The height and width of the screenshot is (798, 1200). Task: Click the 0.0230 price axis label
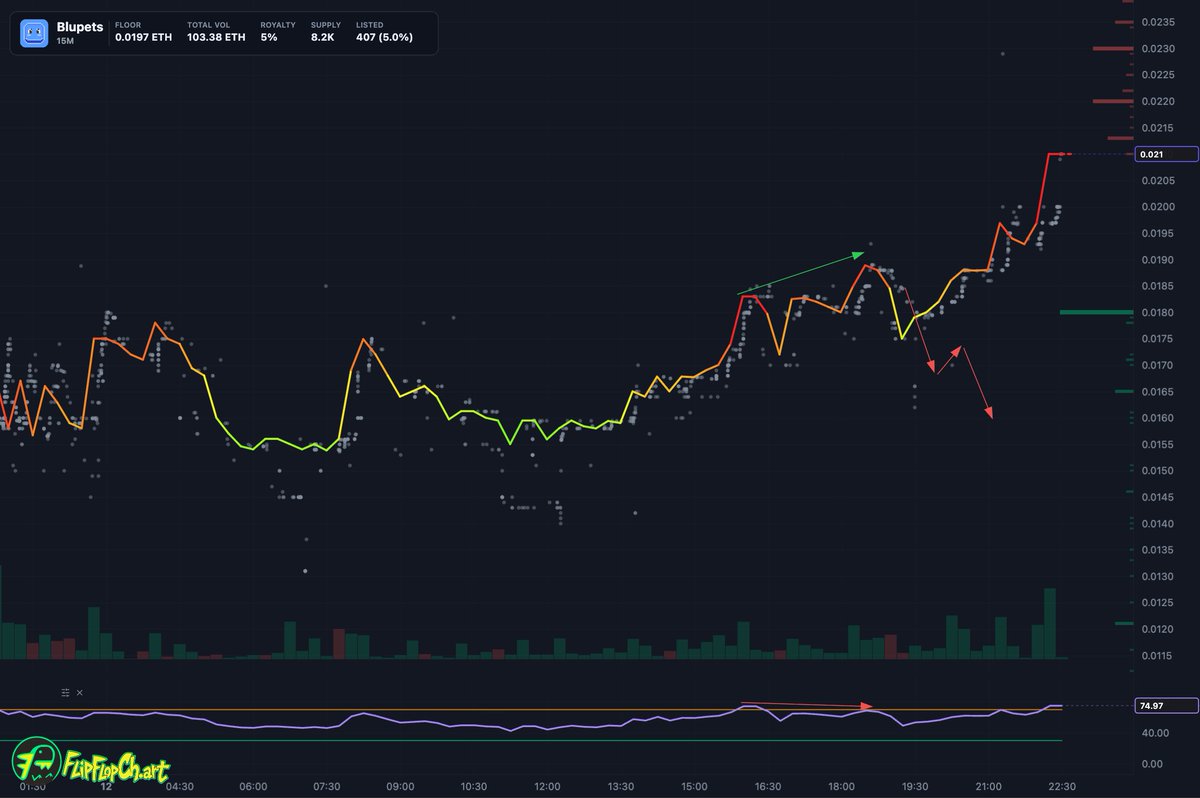(x=1158, y=48)
